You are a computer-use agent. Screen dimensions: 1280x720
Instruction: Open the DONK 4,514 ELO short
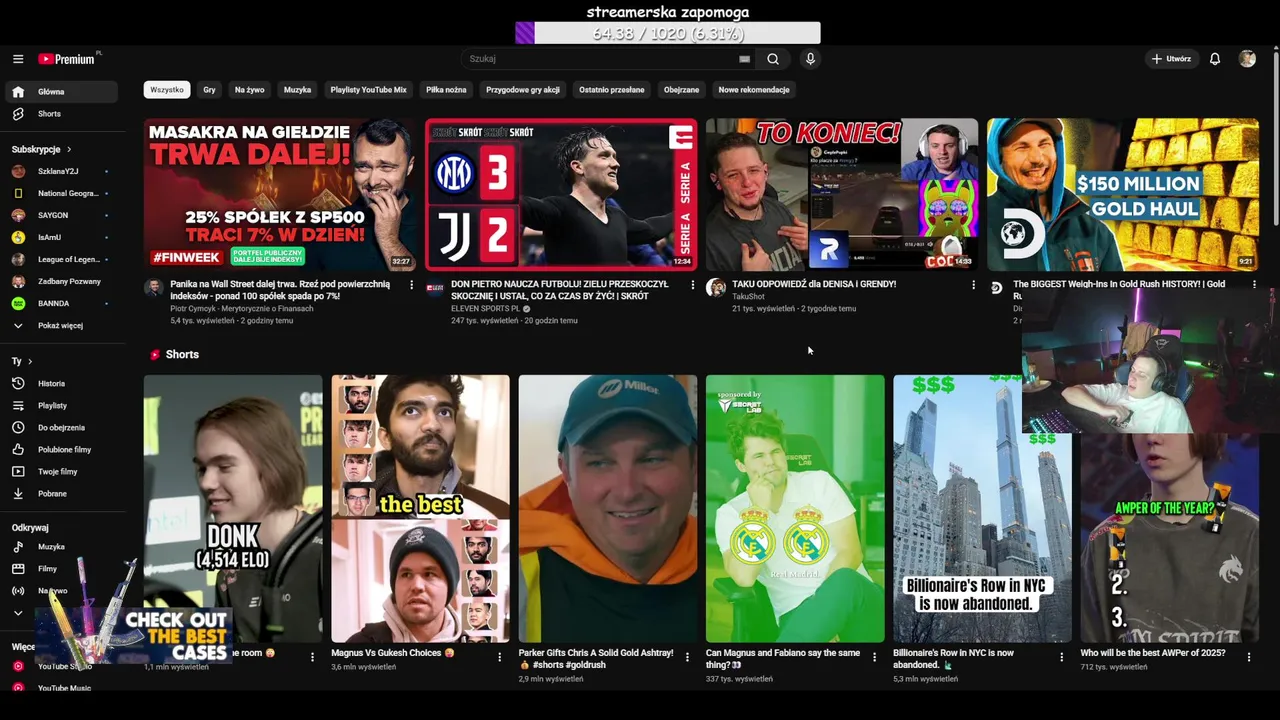coord(233,508)
